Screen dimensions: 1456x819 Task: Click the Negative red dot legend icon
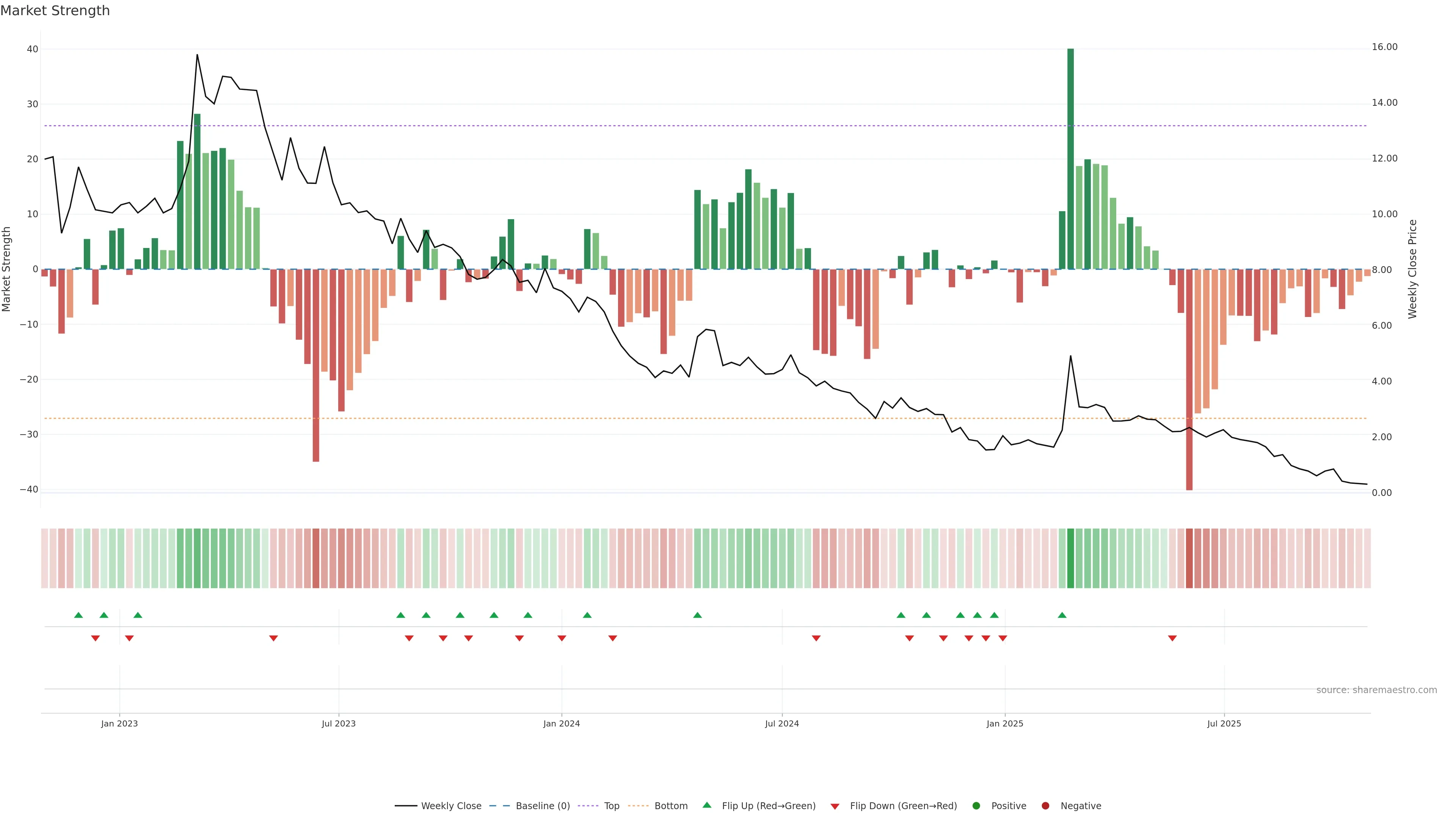click(x=1045, y=806)
